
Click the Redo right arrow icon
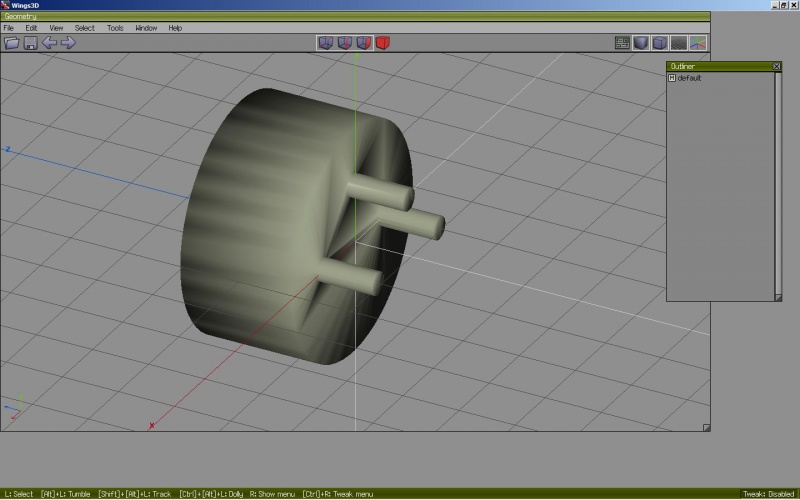coord(68,43)
